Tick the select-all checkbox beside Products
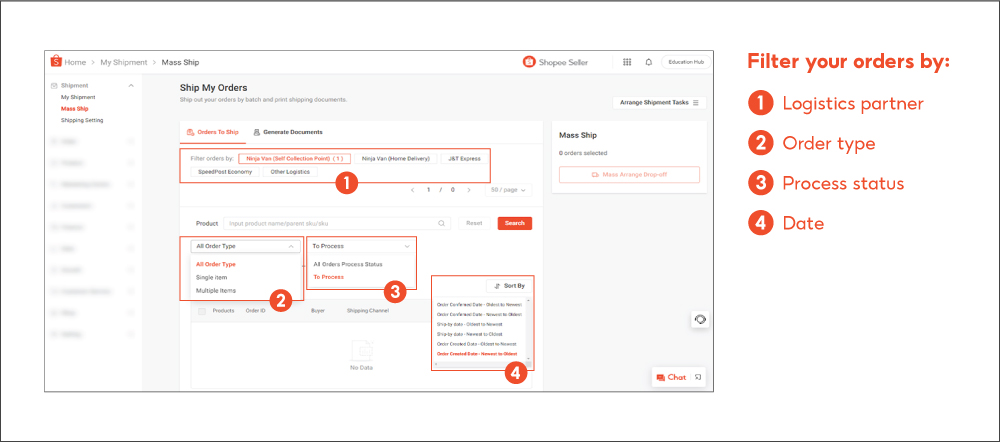Screen dimensions: 1000x442 point(202,311)
